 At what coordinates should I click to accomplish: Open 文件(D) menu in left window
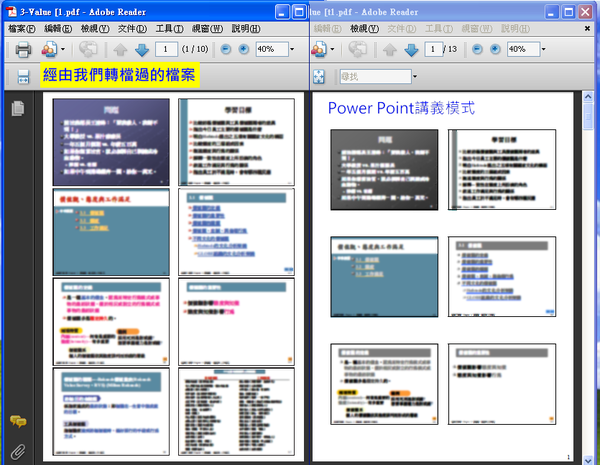(x=132, y=29)
